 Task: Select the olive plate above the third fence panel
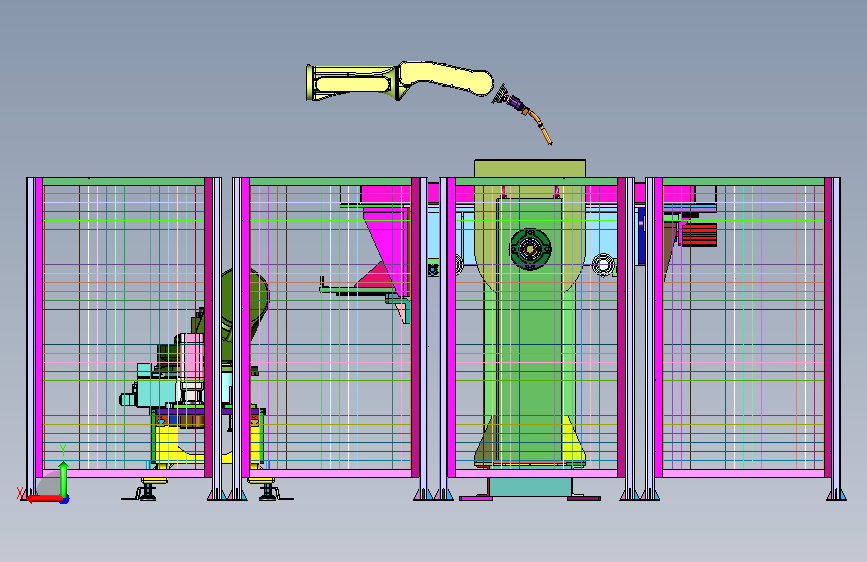coord(530,169)
